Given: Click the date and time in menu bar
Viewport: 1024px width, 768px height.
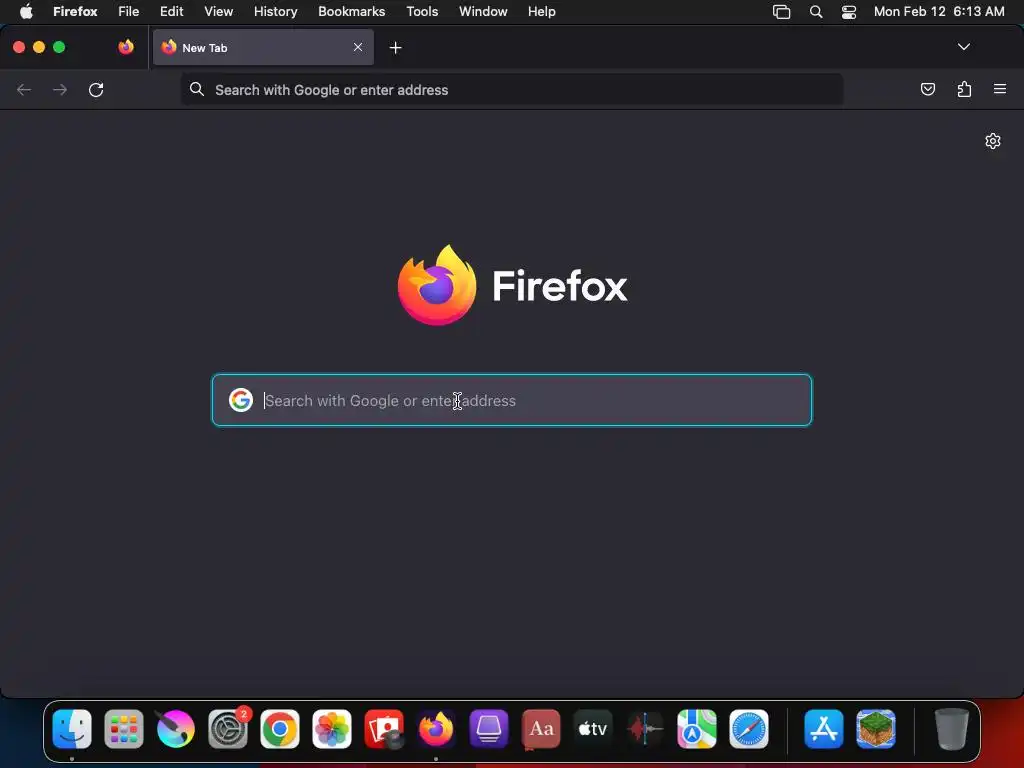Looking at the screenshot, I should (939, 11).
